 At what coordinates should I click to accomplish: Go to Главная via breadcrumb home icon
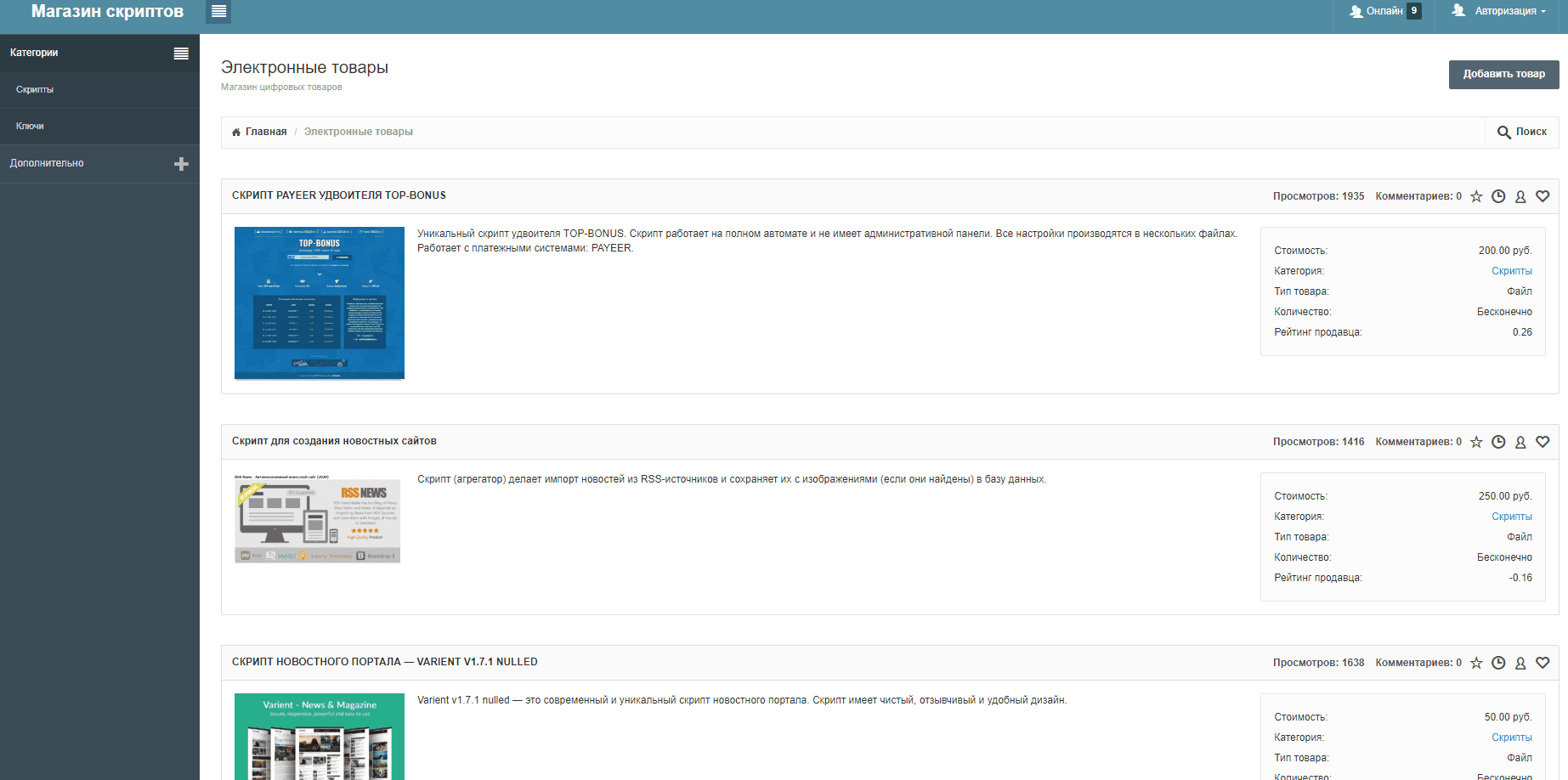pos(236,133)
